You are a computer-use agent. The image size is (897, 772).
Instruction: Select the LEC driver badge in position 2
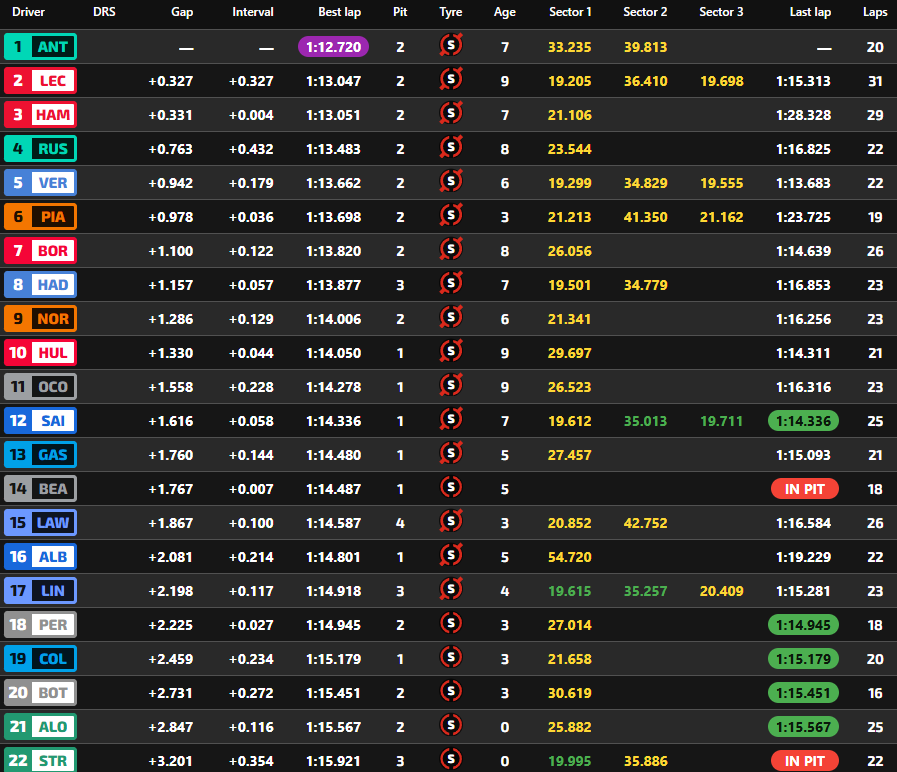coord(40,81)
